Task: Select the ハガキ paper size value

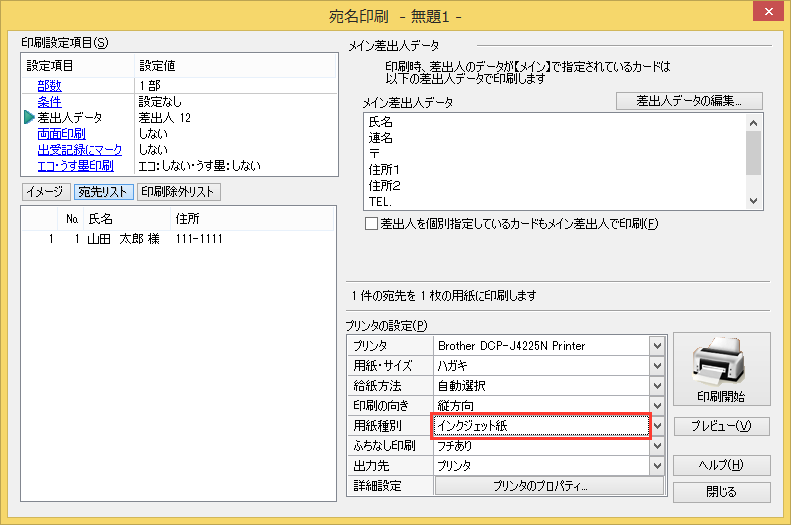Action: pos(541,366)
